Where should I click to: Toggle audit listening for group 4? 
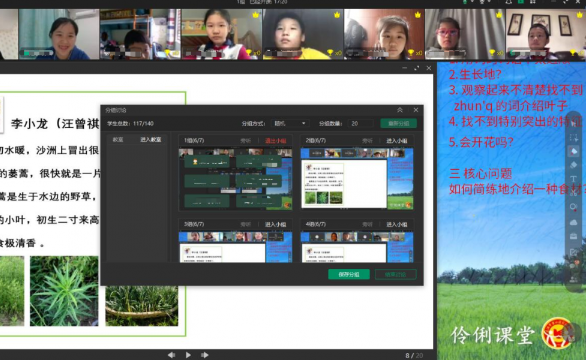(x=367, y=224)
